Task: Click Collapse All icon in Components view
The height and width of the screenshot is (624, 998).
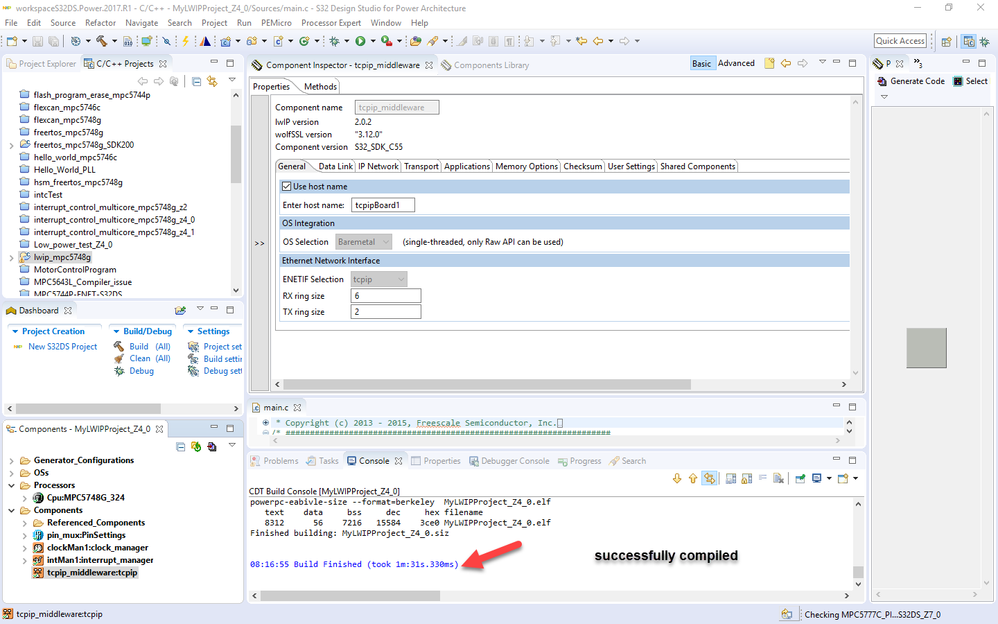Action: point(181,447)
